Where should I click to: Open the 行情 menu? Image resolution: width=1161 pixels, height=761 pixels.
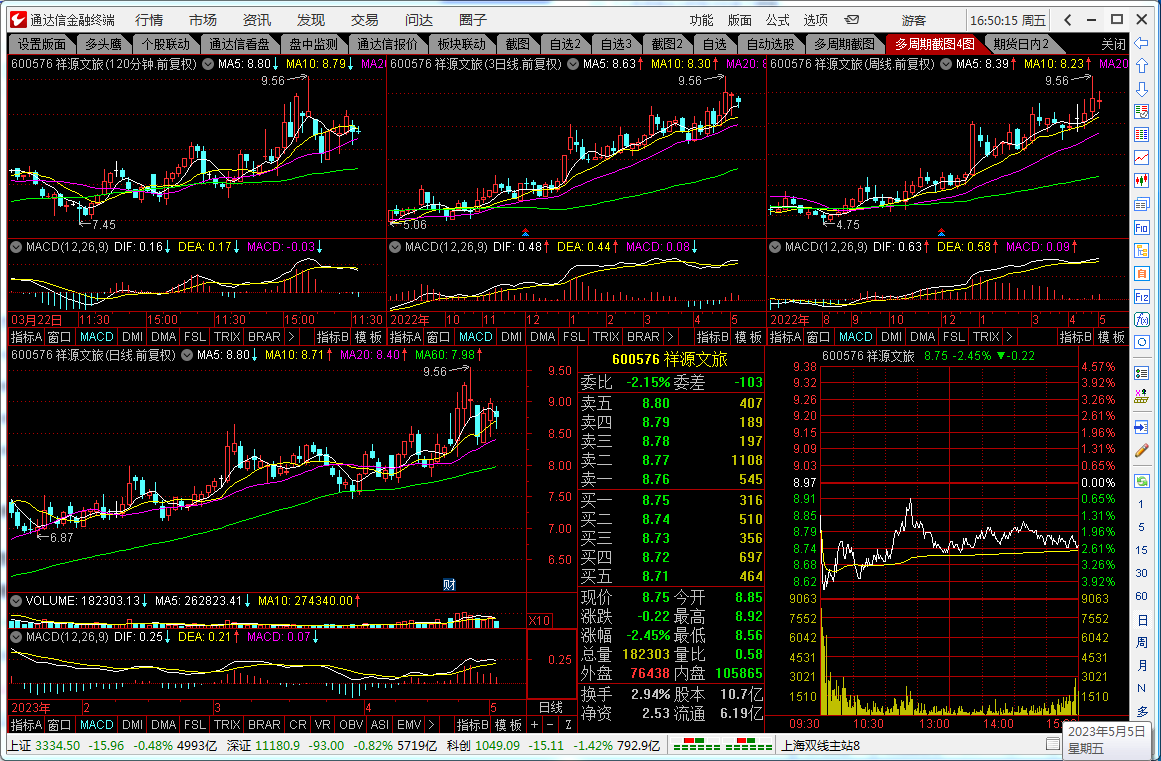(149, 20)
